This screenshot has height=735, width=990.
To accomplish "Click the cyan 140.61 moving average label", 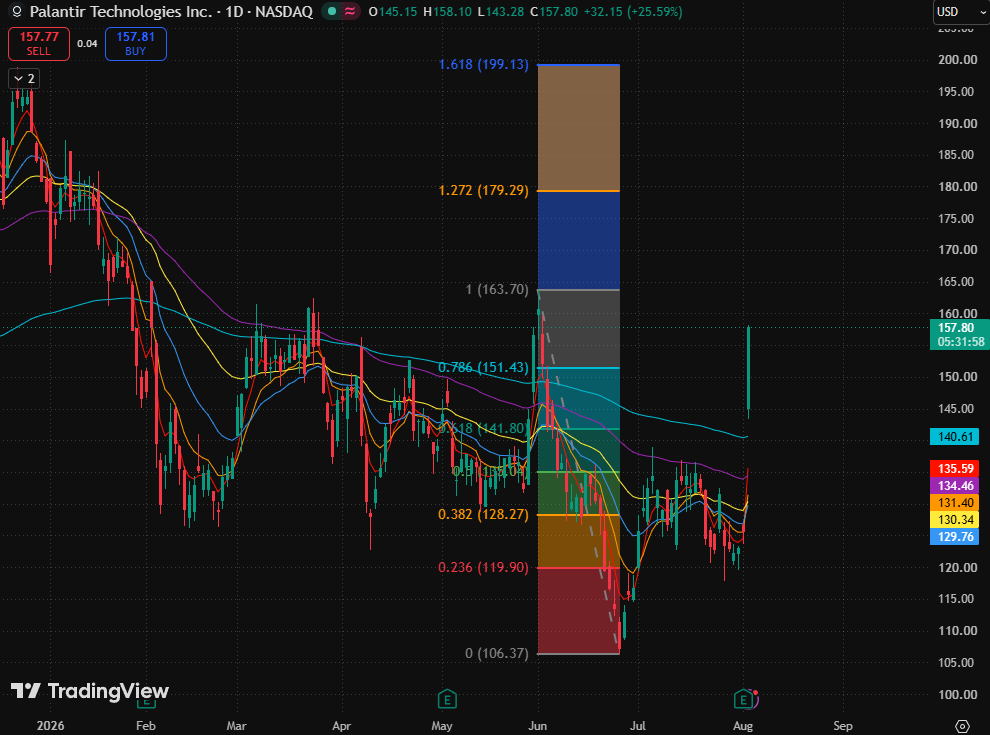I will (955, 436).
